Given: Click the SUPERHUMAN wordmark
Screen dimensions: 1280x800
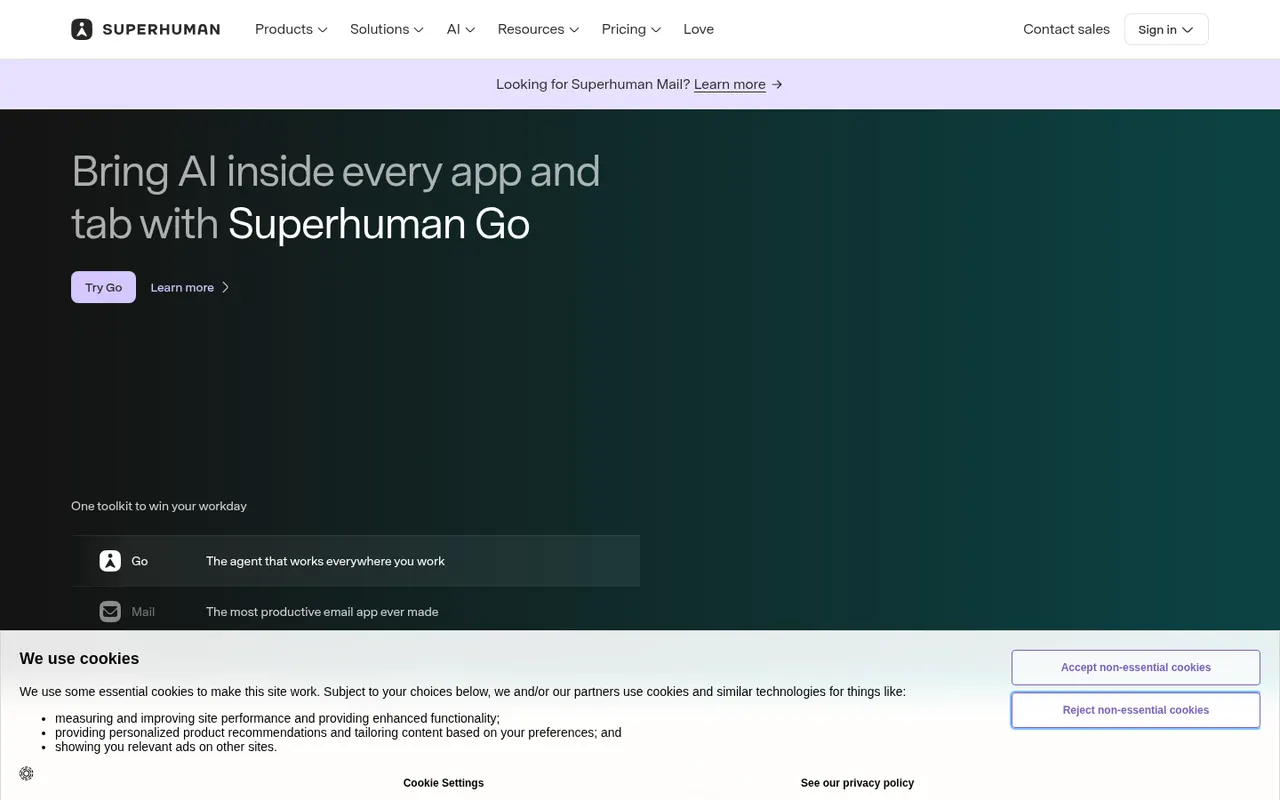Looking at the screenshot, I should (161, 29).
